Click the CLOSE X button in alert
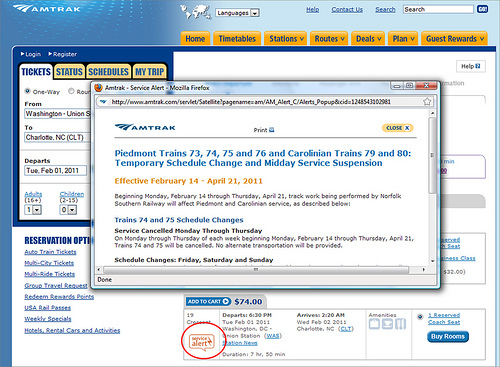Screen dimensions: 500x367 click(x=398, y=128)
